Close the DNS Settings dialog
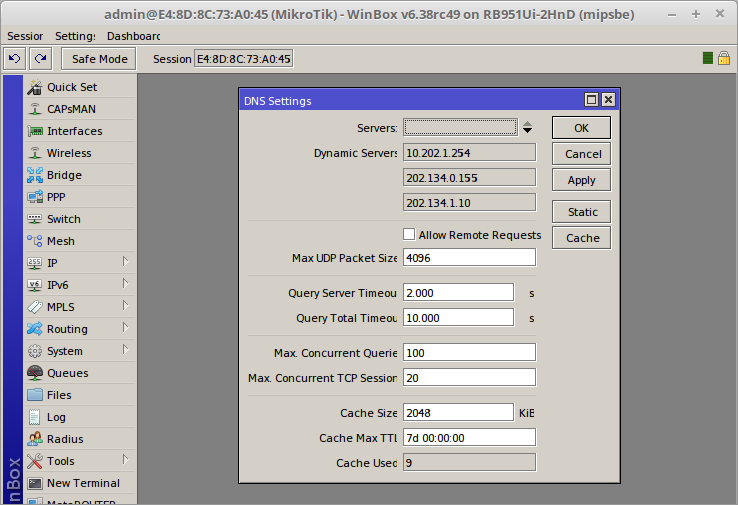Viewport: 738px width, 505px height. [x=608, y=100]
